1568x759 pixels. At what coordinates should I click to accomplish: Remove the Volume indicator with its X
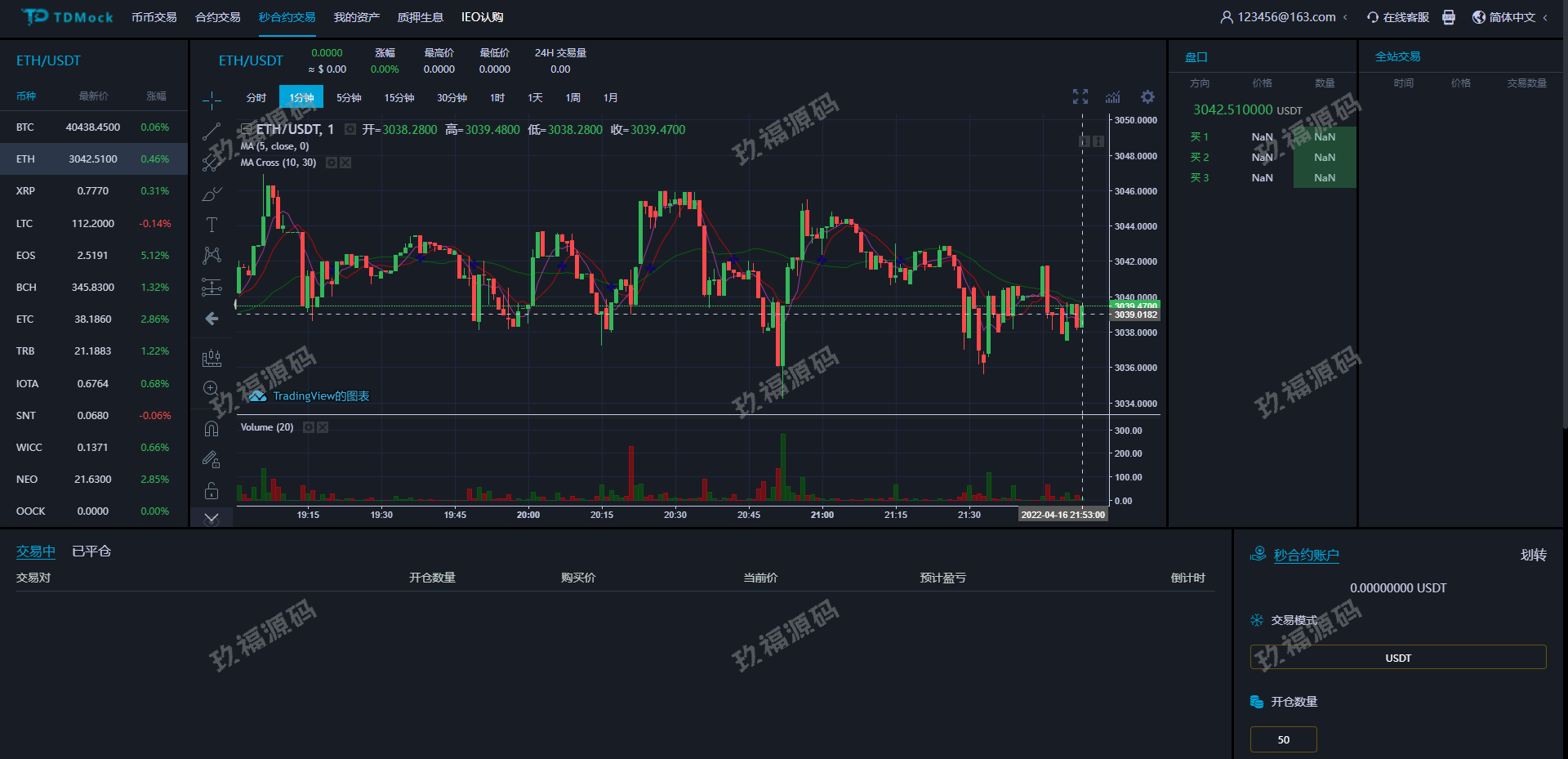click(323, 427)
